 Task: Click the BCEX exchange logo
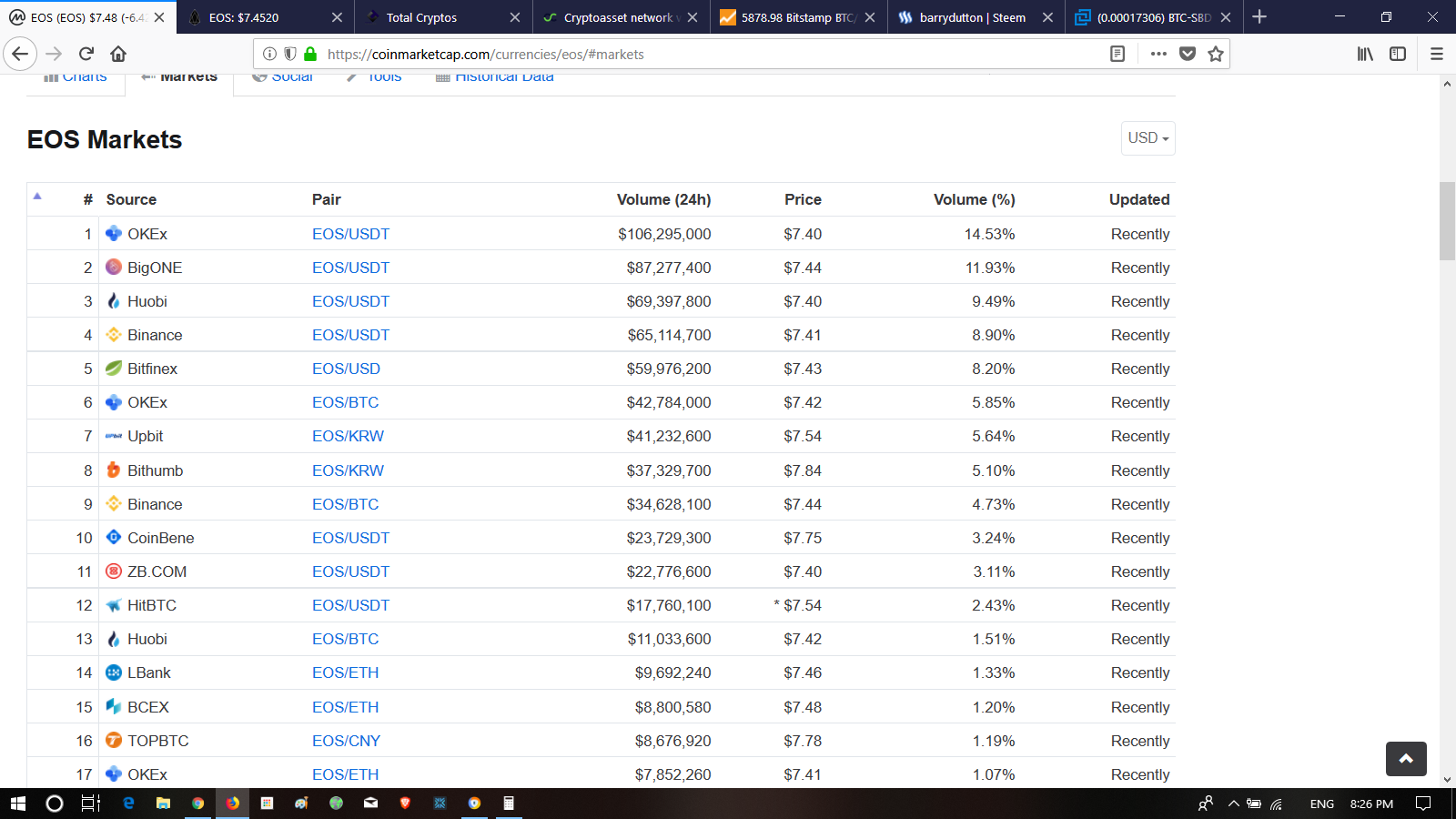pos(114,706)
